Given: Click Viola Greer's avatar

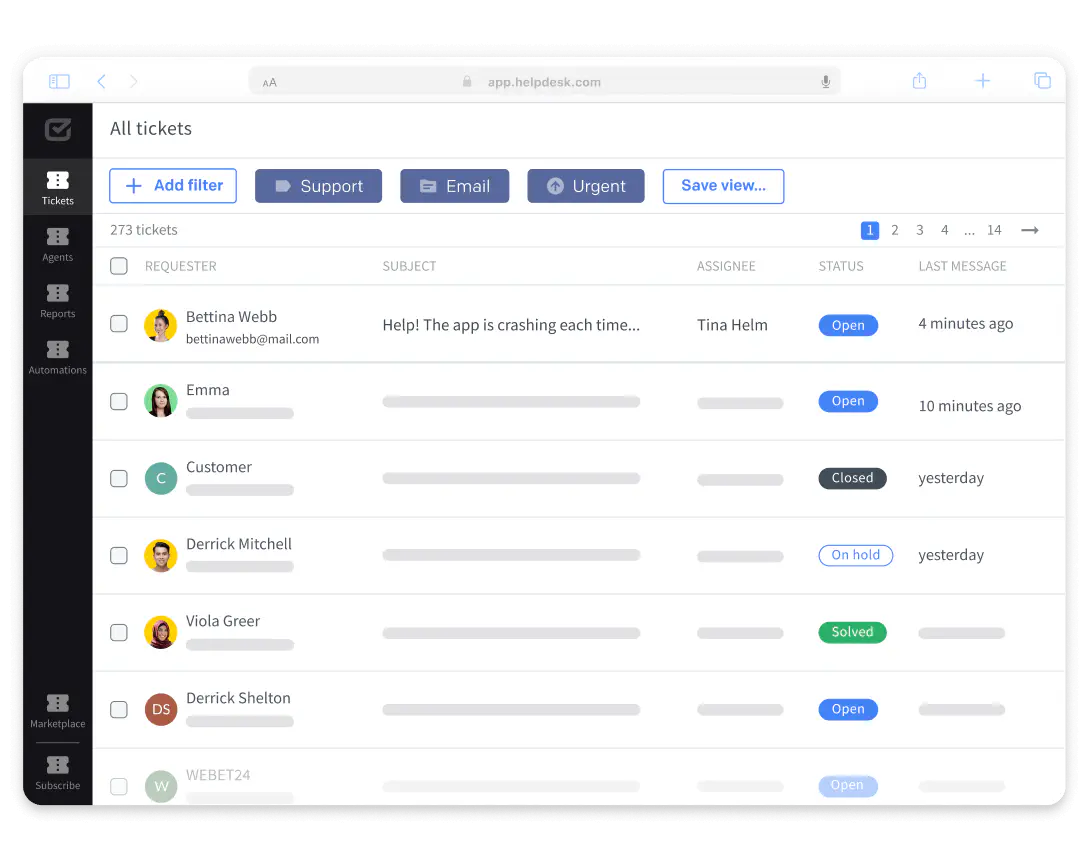Looking at the screenshot, I should (x=161, y=632).
